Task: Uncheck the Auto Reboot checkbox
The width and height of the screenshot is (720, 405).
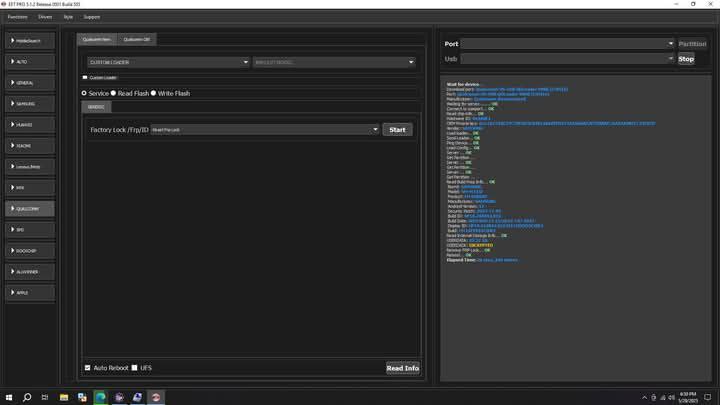Action: pos(88,368)
